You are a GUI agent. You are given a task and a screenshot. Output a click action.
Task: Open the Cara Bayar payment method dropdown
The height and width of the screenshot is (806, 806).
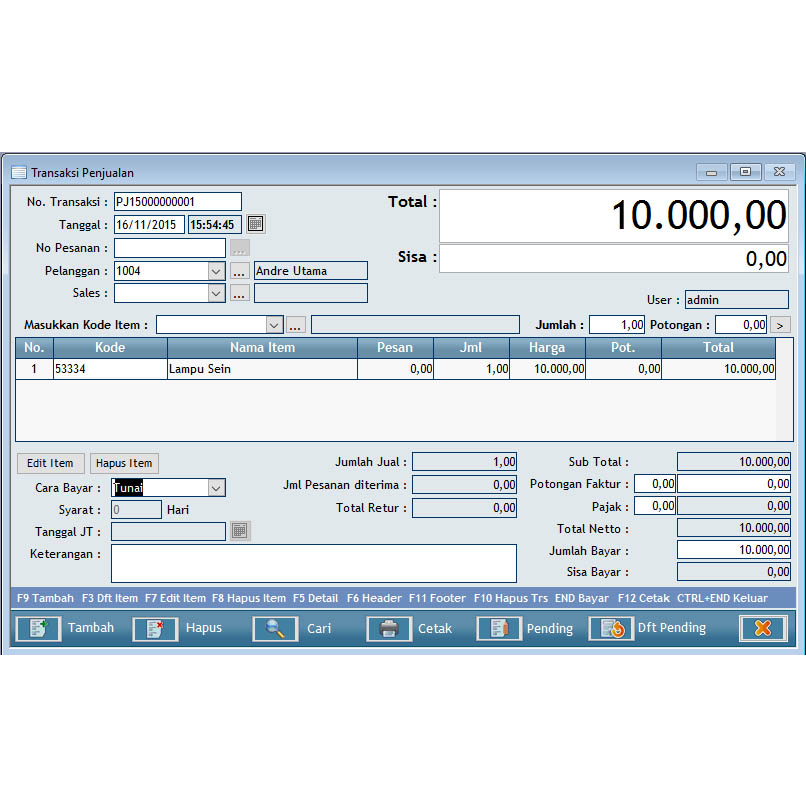[214, 488]
